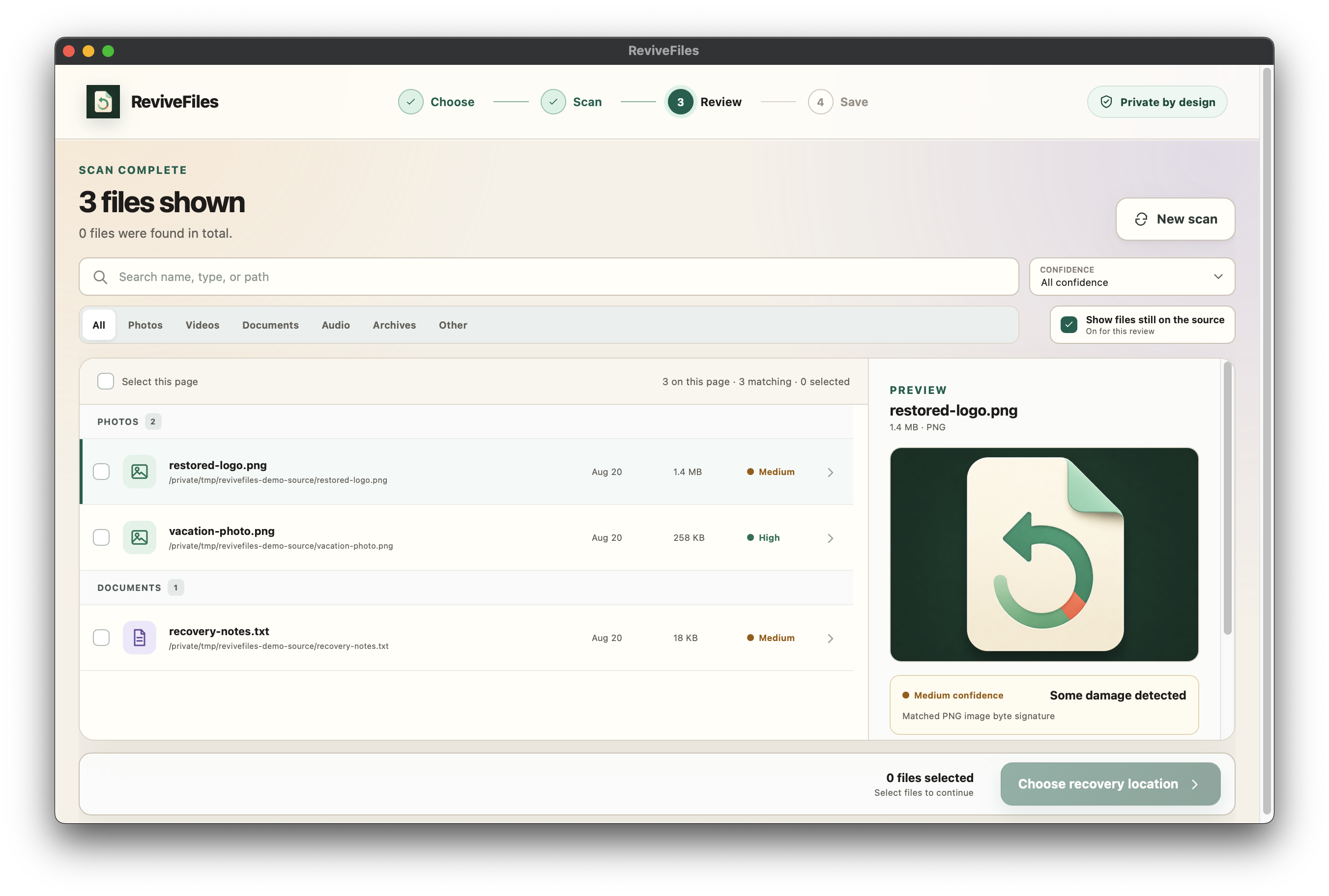Click the refresh icon in New scan

click(1140, 220)
